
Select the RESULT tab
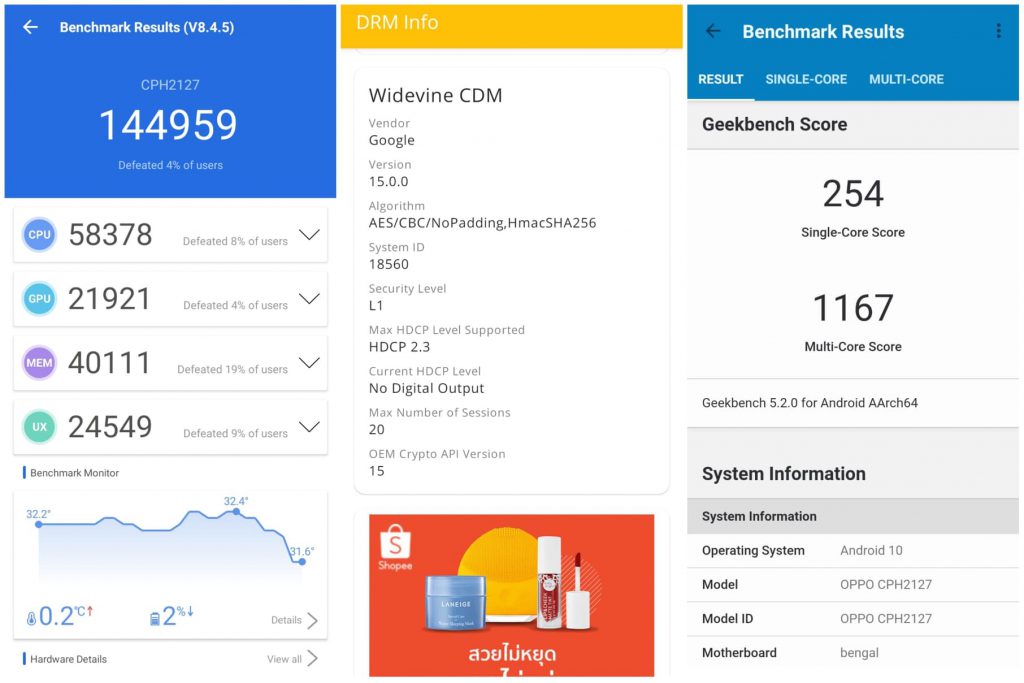[x=720, y=79]
